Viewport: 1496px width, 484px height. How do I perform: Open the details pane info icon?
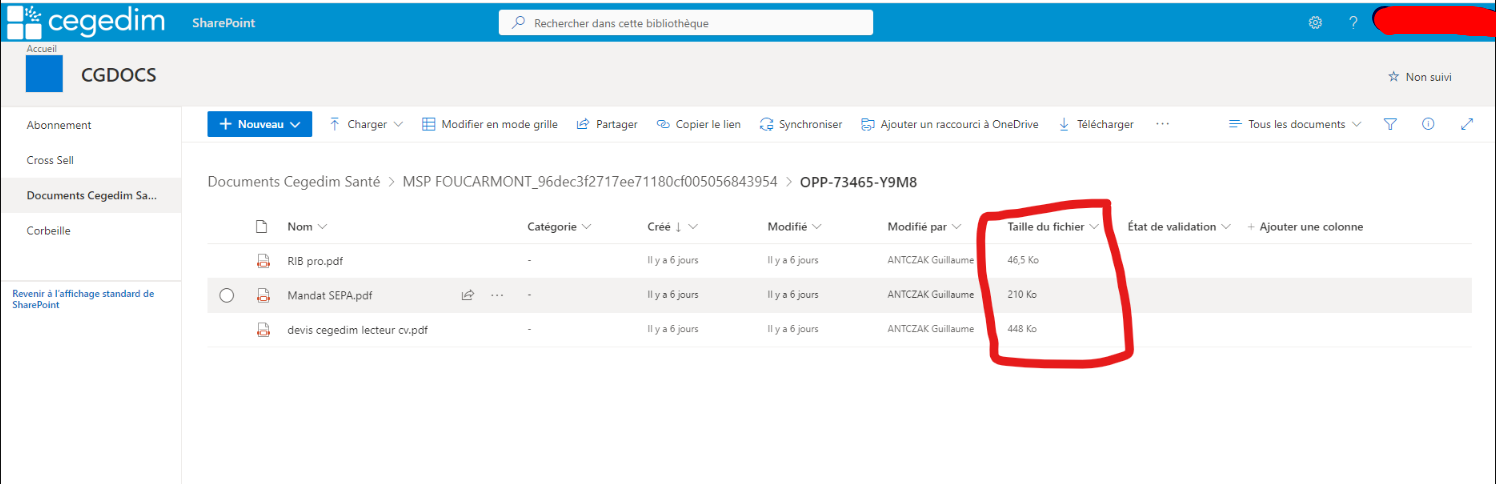pyautogui.click(x=1428, y=124)
